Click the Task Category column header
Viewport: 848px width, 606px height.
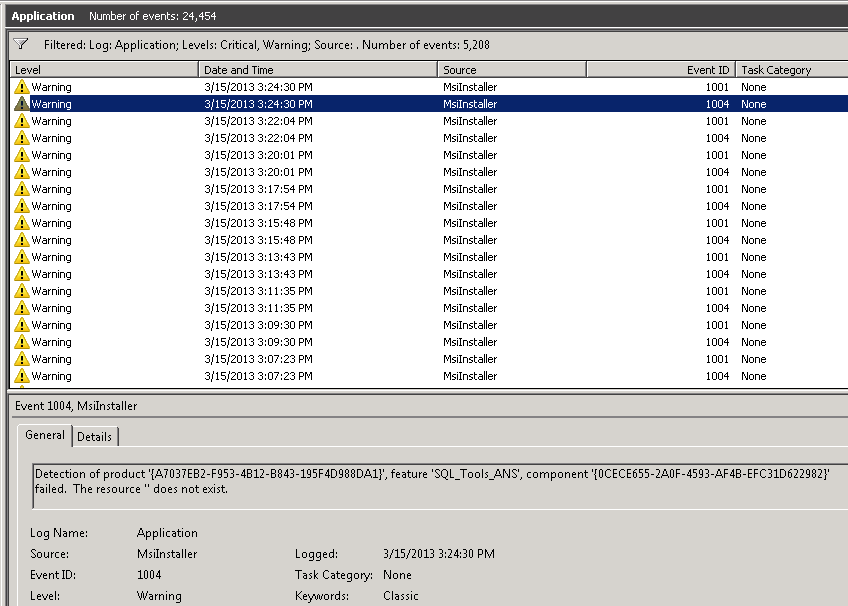pyautogui.click(x=788, y=70)
